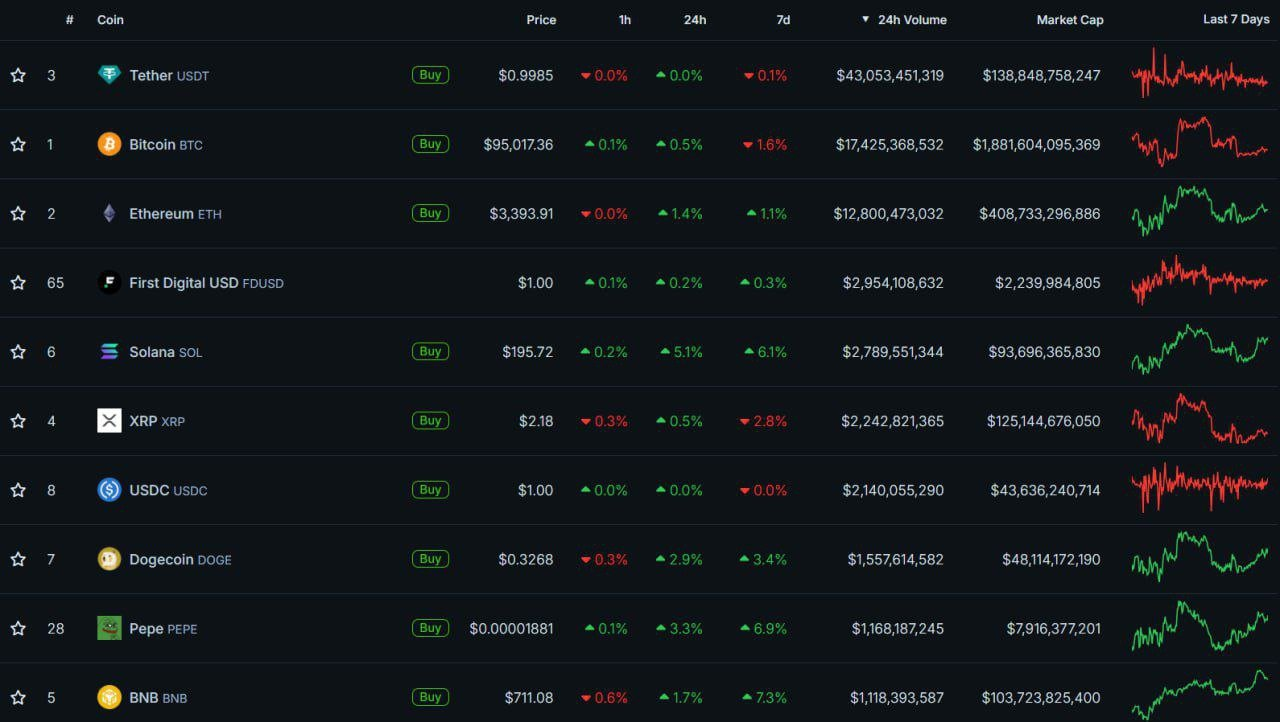Click Buy button for USDC
This screenshot has width=1280, height=722.
(x=430, y=490)
